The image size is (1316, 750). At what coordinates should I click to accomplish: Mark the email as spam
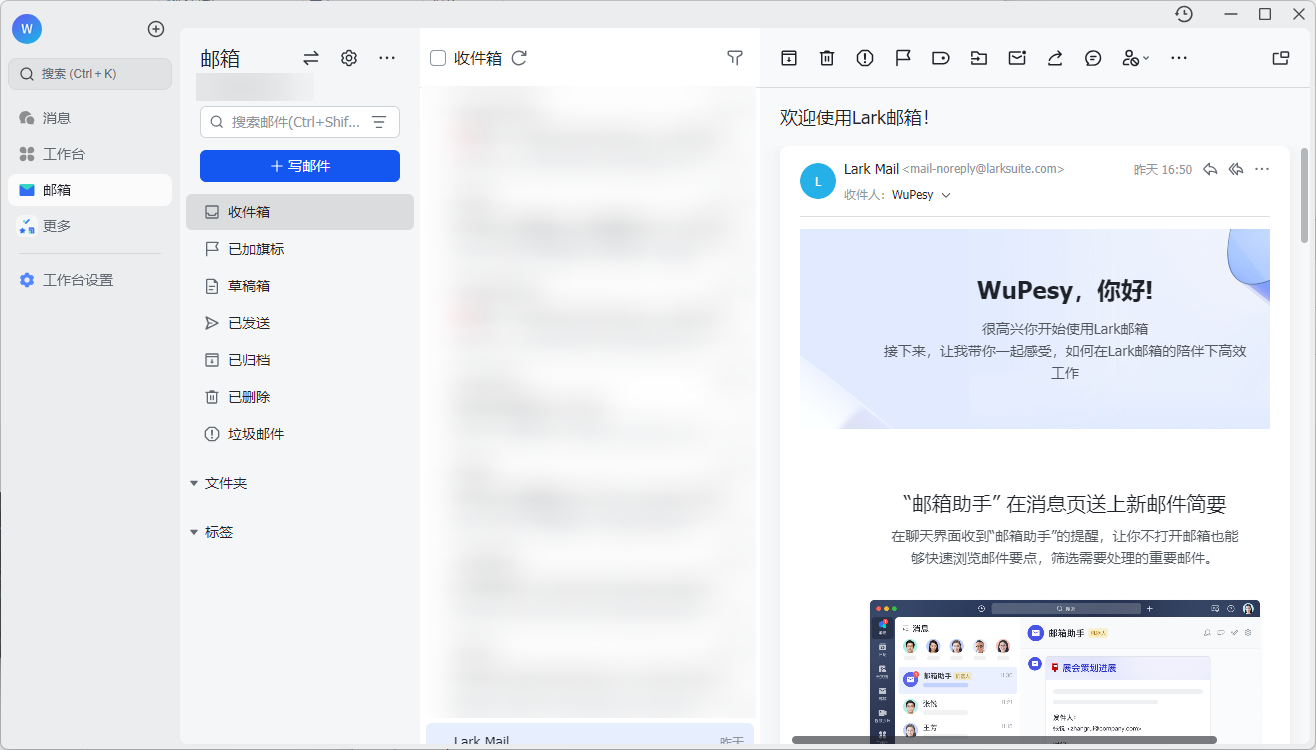pyautogui.click(x=865, y=58)
